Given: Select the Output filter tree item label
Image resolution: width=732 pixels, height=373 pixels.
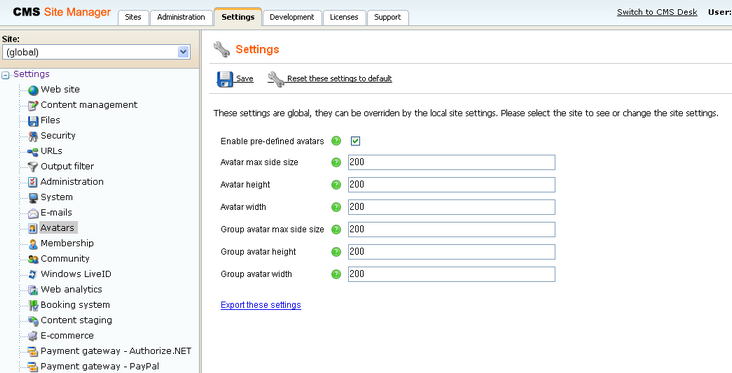Looking at the screenshot, I should 67,166.
